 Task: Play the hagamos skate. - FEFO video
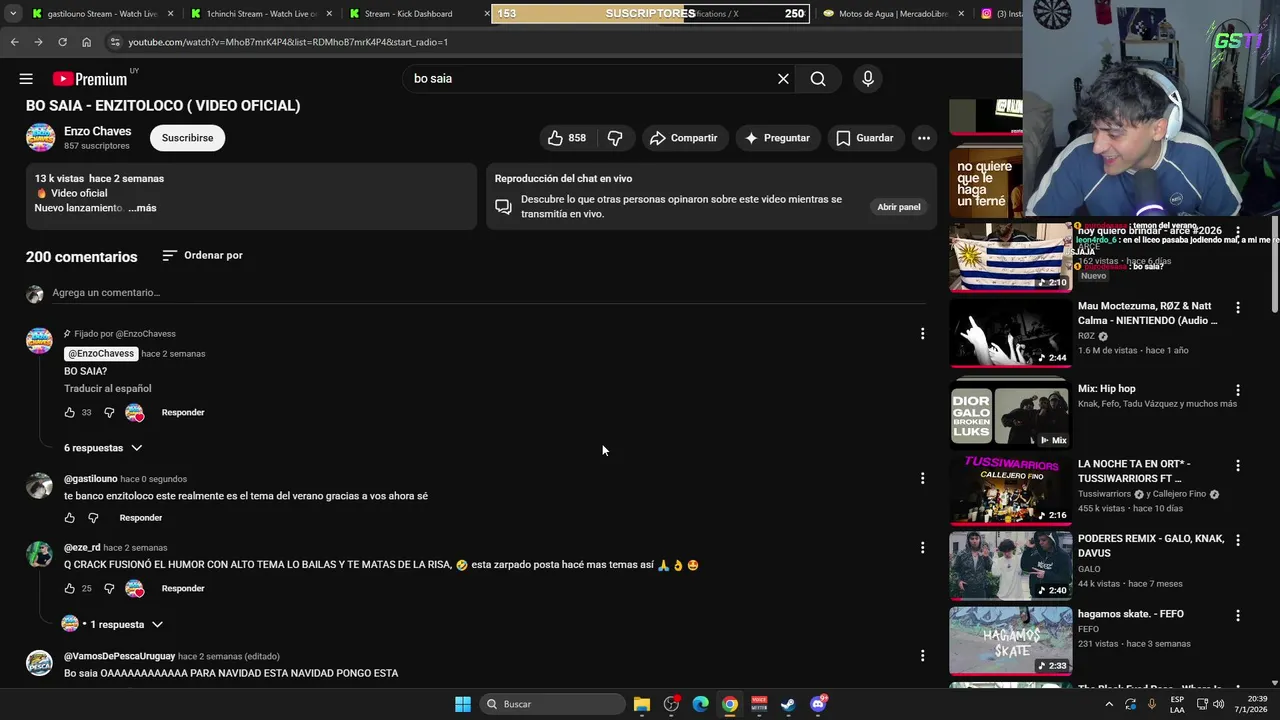[x=1010, y=640]
